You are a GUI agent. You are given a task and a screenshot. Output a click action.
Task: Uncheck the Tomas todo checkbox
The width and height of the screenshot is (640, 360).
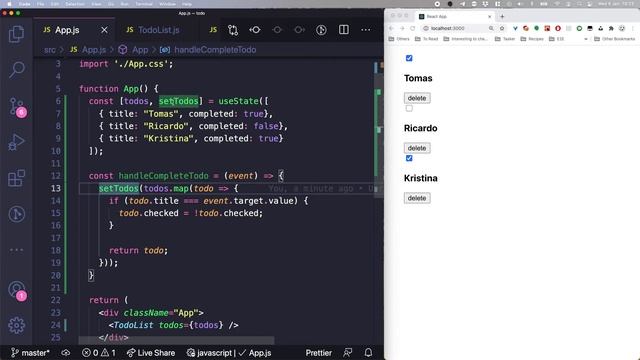tap(409, 58)
